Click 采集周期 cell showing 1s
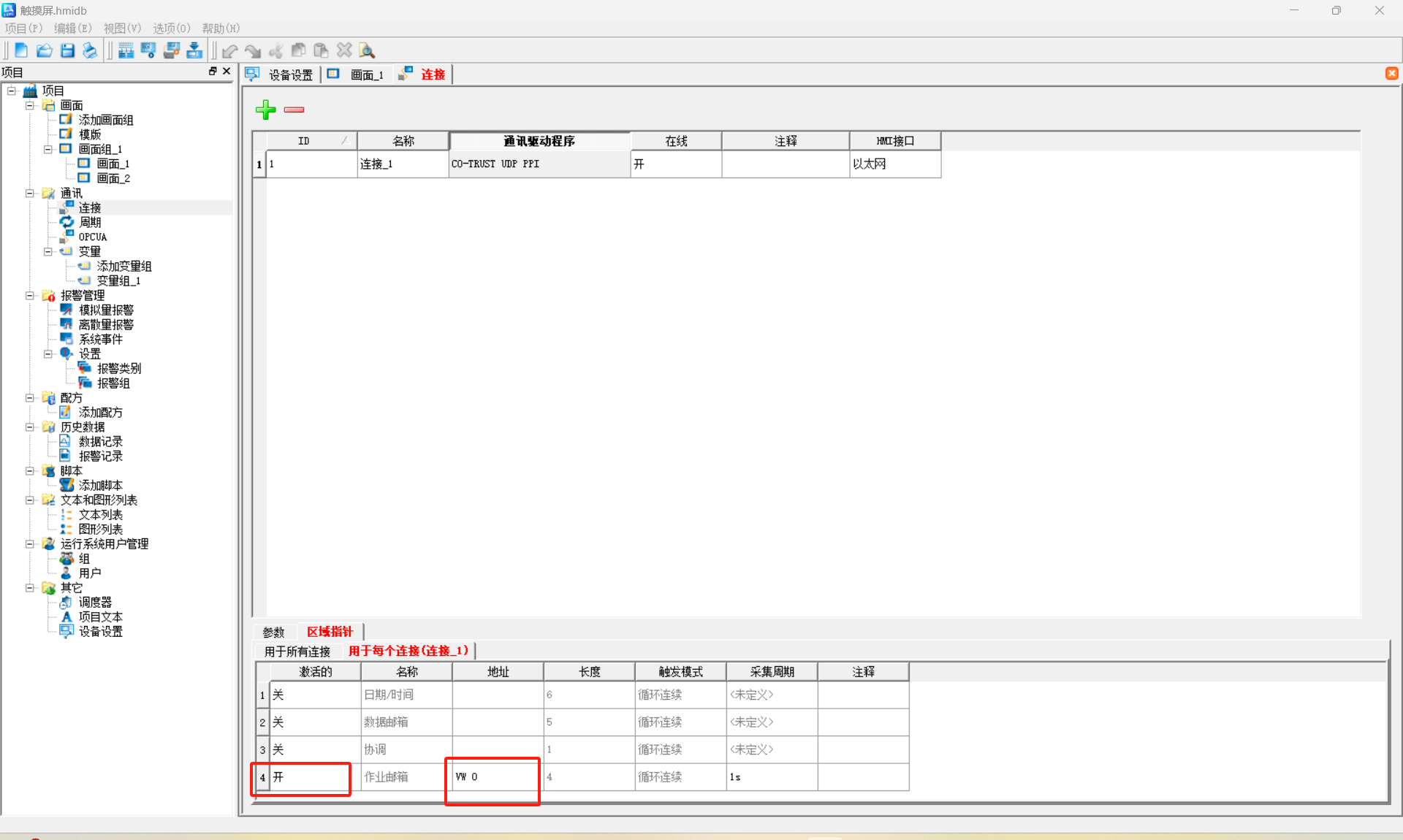Image resolution: width=1403 pixels, height=840 pixels. [x=772, y=777]
